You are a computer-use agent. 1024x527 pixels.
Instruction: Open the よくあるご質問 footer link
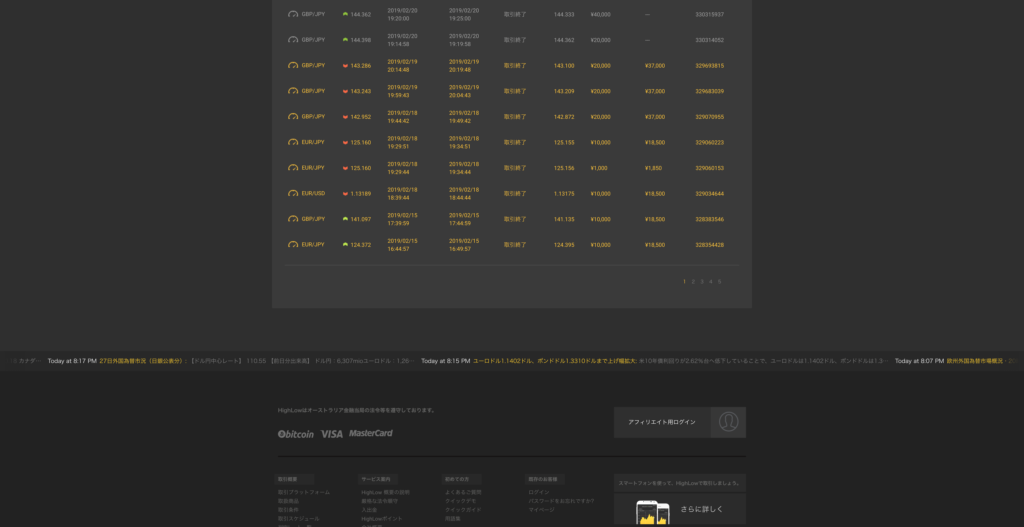463,492
